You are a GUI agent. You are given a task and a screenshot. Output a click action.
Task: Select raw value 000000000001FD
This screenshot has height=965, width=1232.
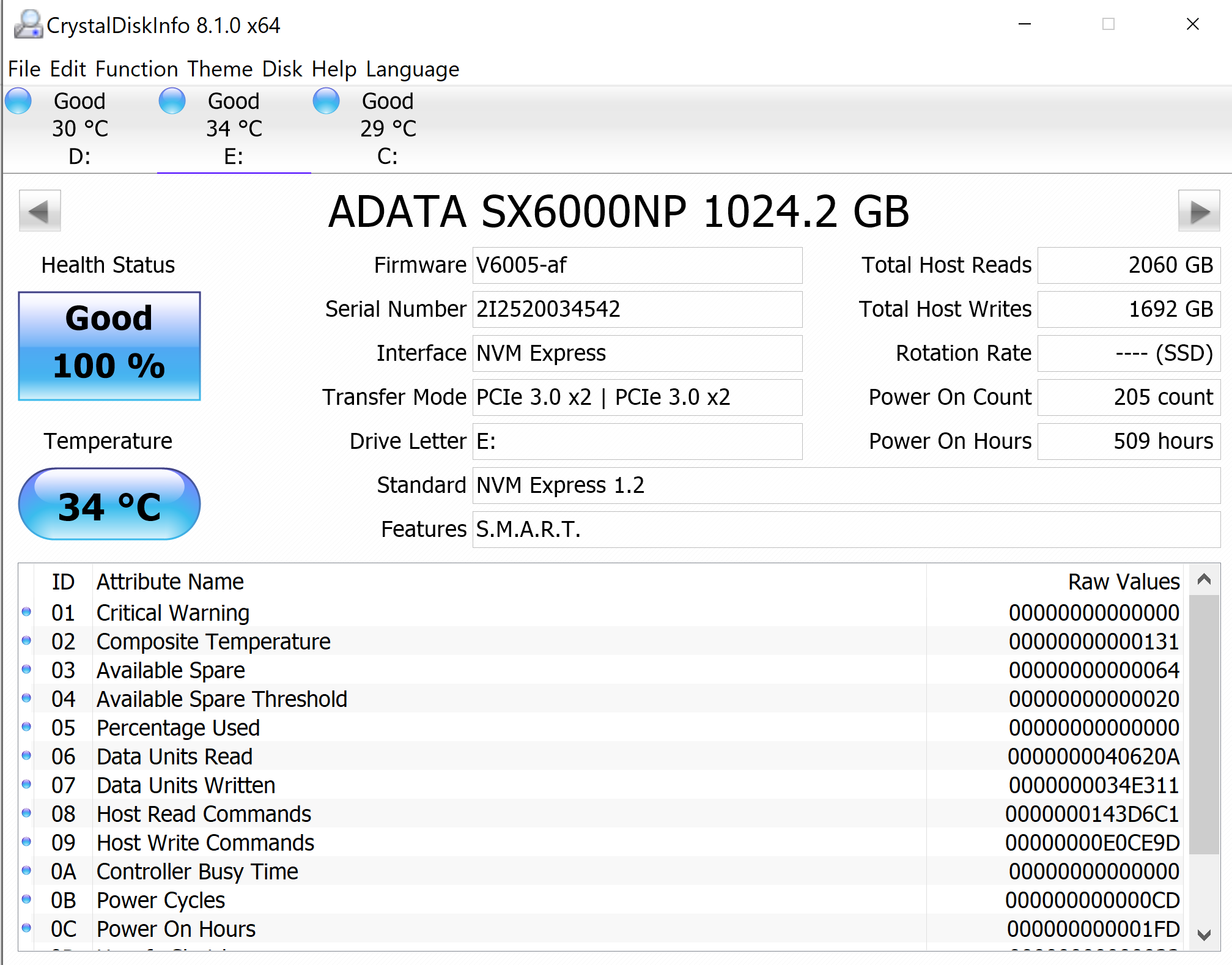(x=1093, y=929)
